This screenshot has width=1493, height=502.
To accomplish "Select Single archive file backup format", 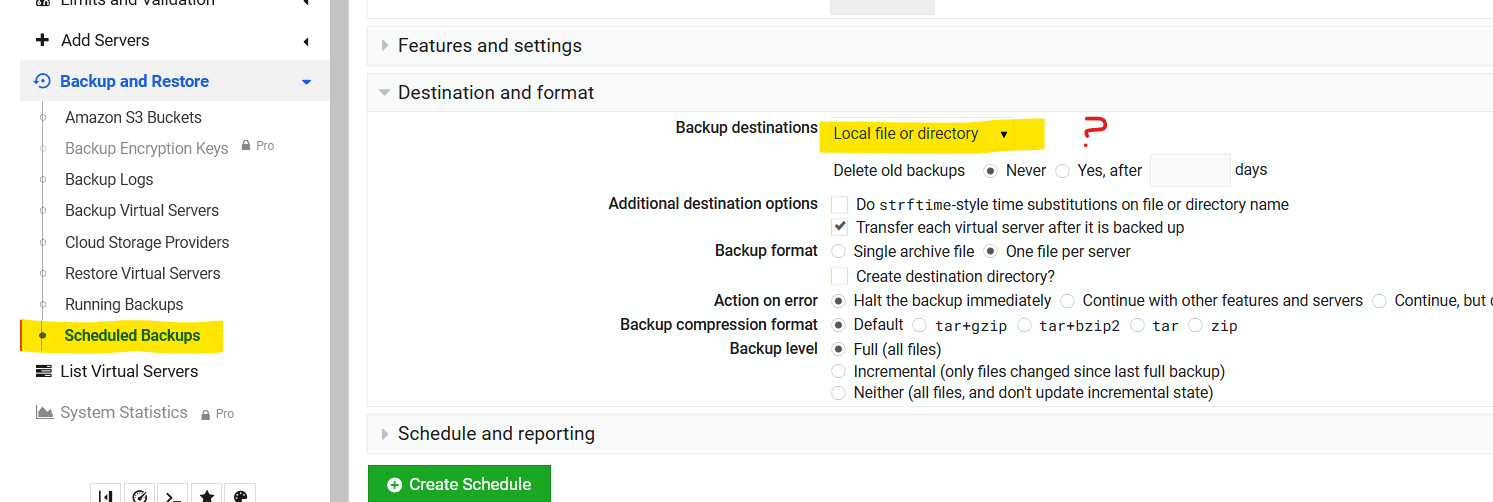I will click(x=838, y=251).
